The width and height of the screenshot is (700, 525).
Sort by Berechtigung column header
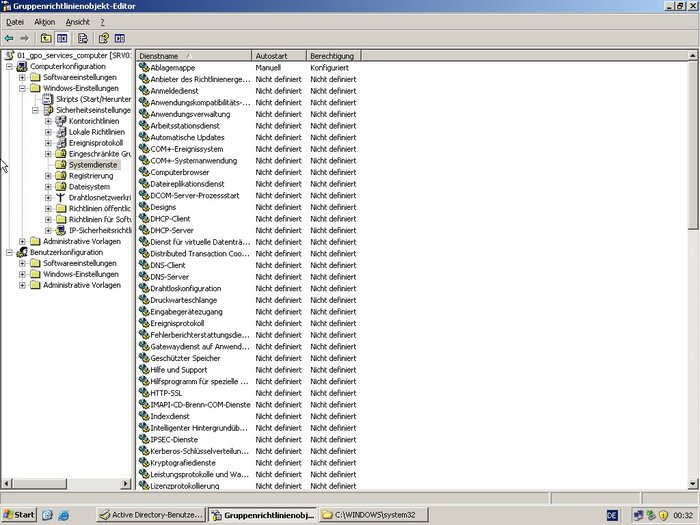point(334,56)
